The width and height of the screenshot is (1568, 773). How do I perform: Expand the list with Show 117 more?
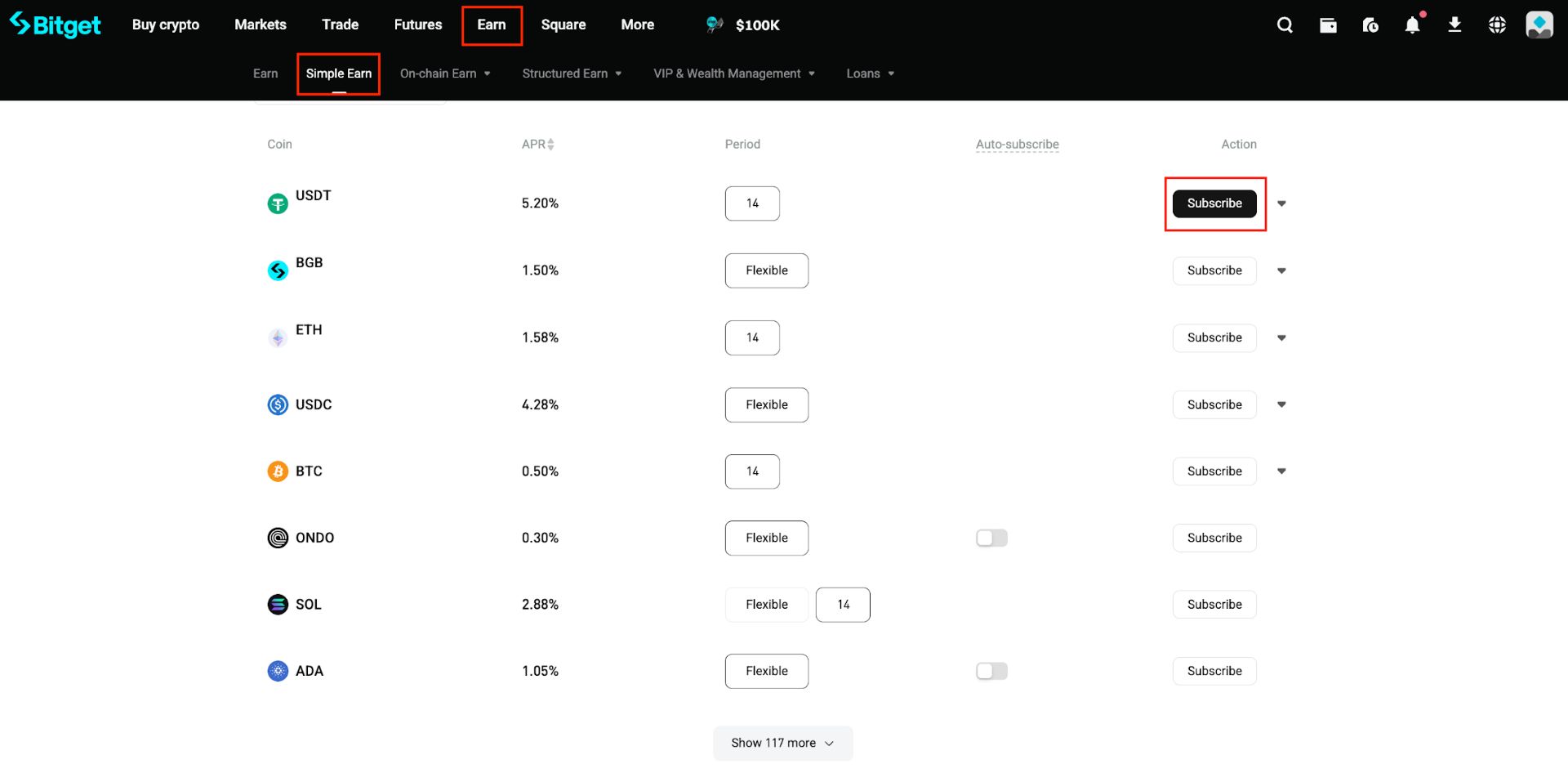(x=782, y=743)
